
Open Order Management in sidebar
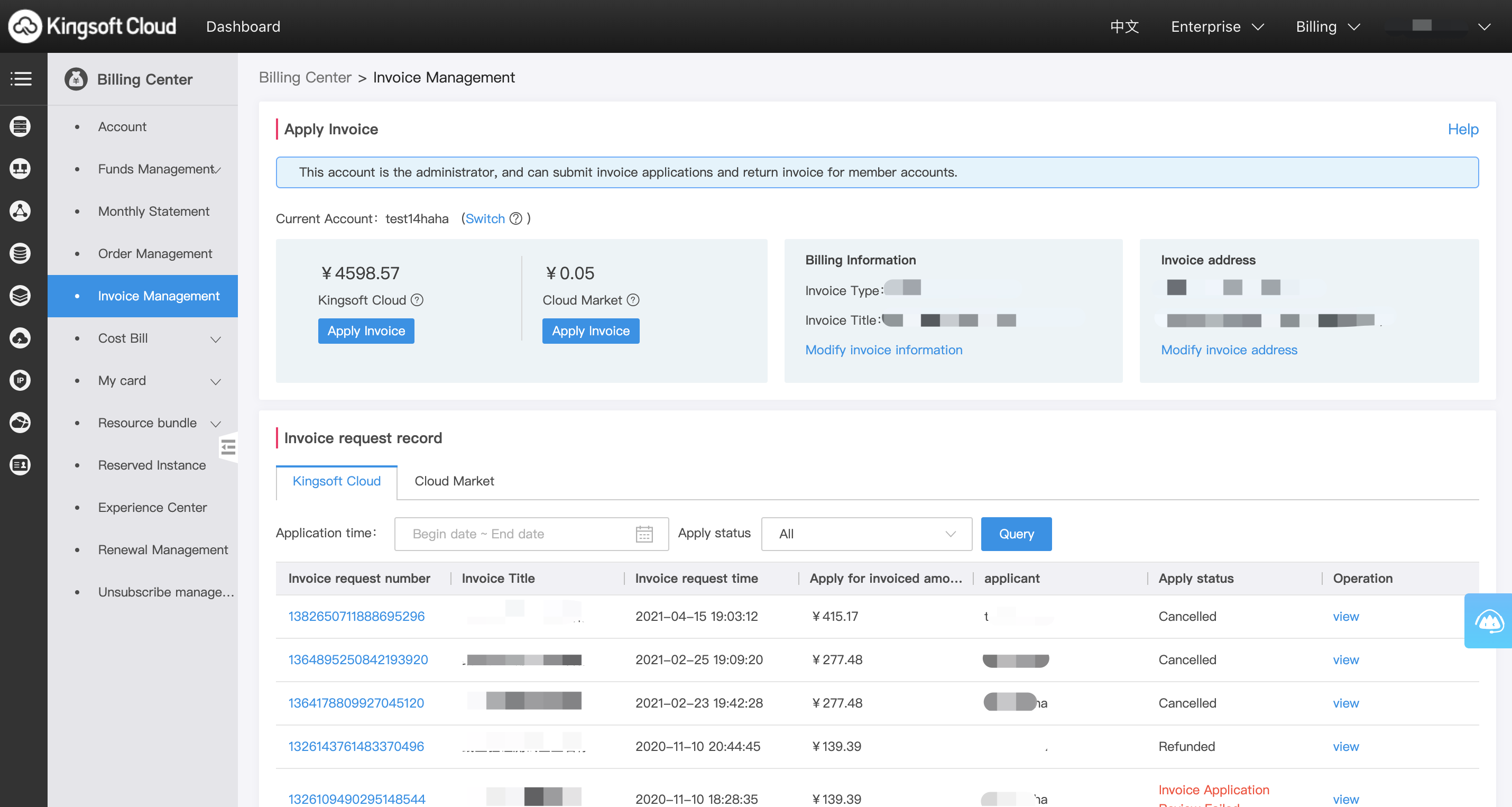[x=155, y=254]
